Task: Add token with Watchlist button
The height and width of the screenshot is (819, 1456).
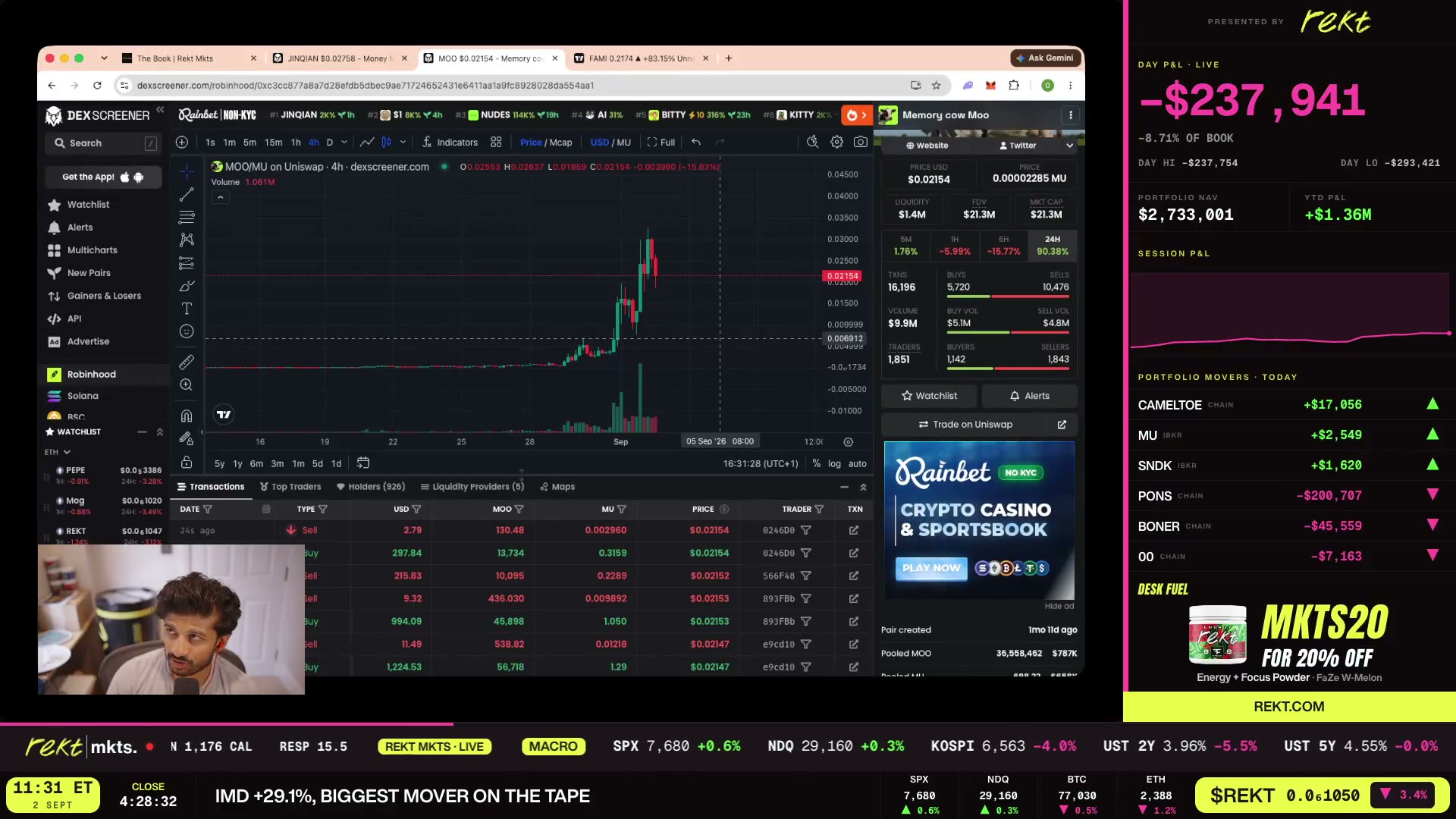Action: (x=929, y=396)
